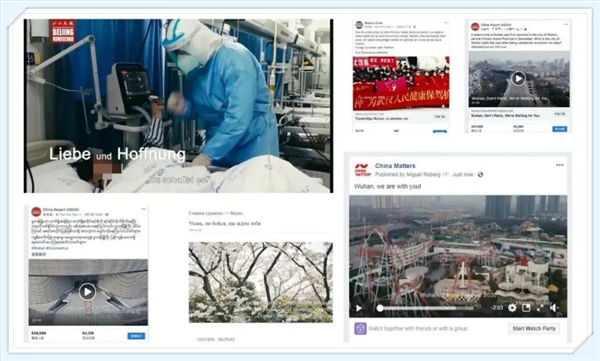This screenshot has width=600, height=361.
Task: Click blue boost button under Burmese ASEAN post
Action: 136,336
